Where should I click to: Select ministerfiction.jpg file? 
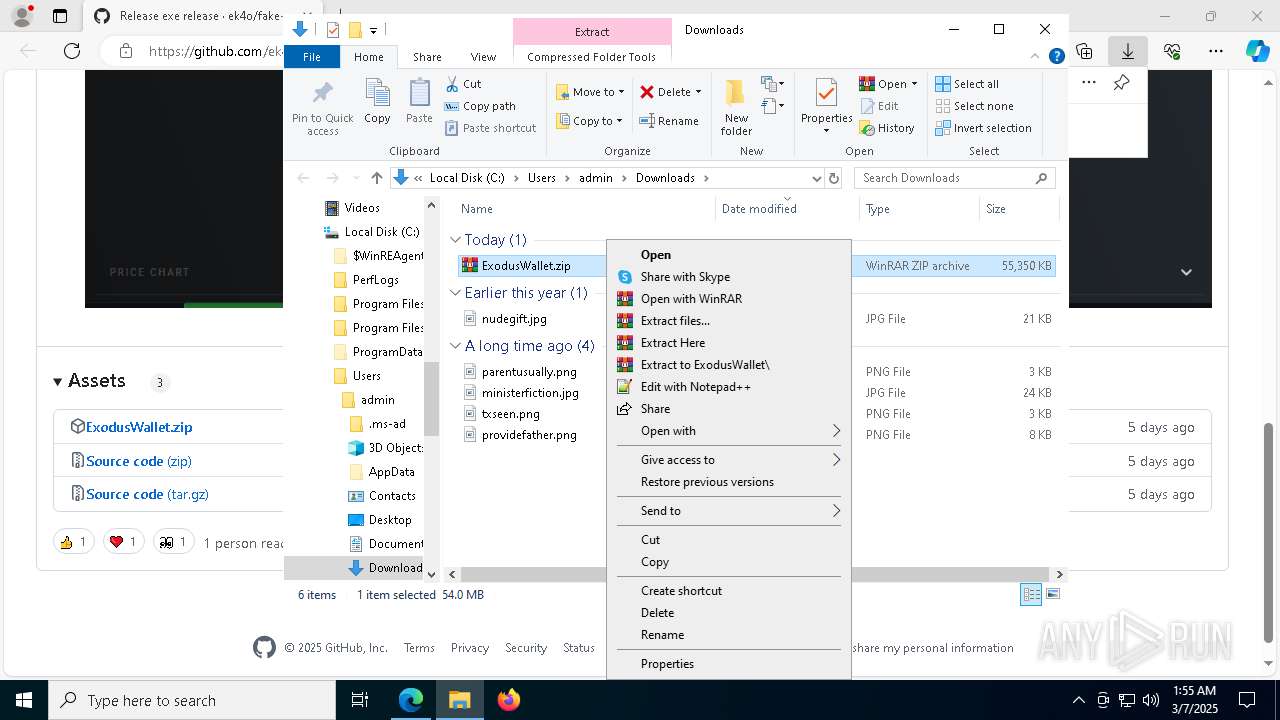[530, 393]
